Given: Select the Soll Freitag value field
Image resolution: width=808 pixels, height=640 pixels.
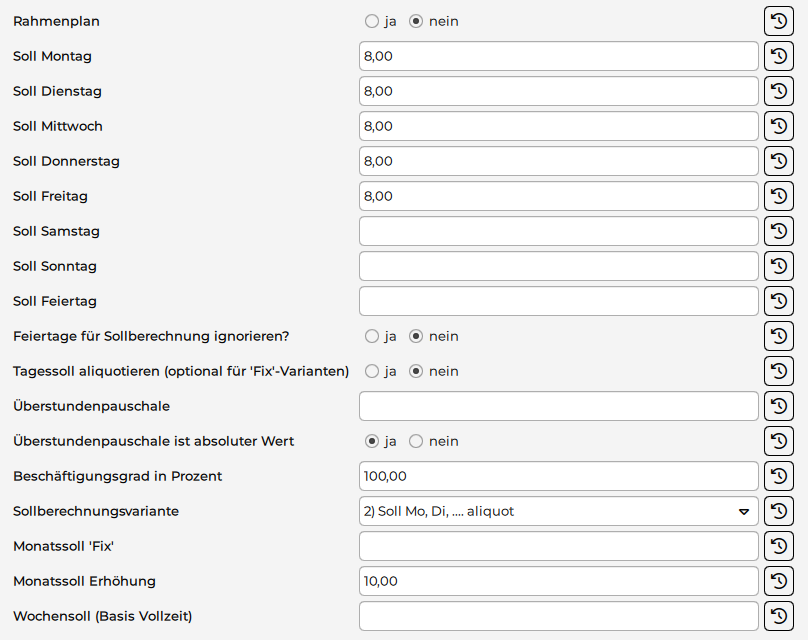Looking at the screenshot, I should [558, 196].
